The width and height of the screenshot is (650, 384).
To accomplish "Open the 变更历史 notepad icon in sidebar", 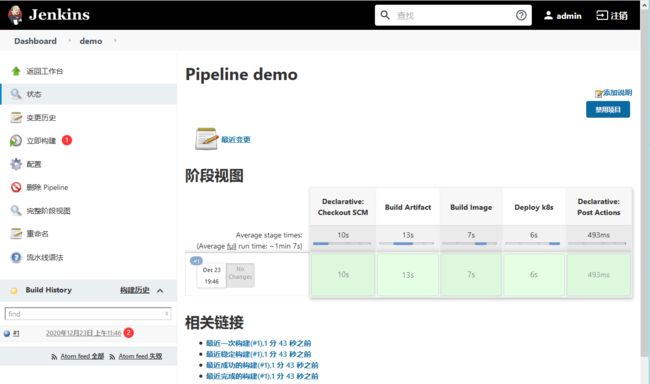I will click(x=16, y=118).
